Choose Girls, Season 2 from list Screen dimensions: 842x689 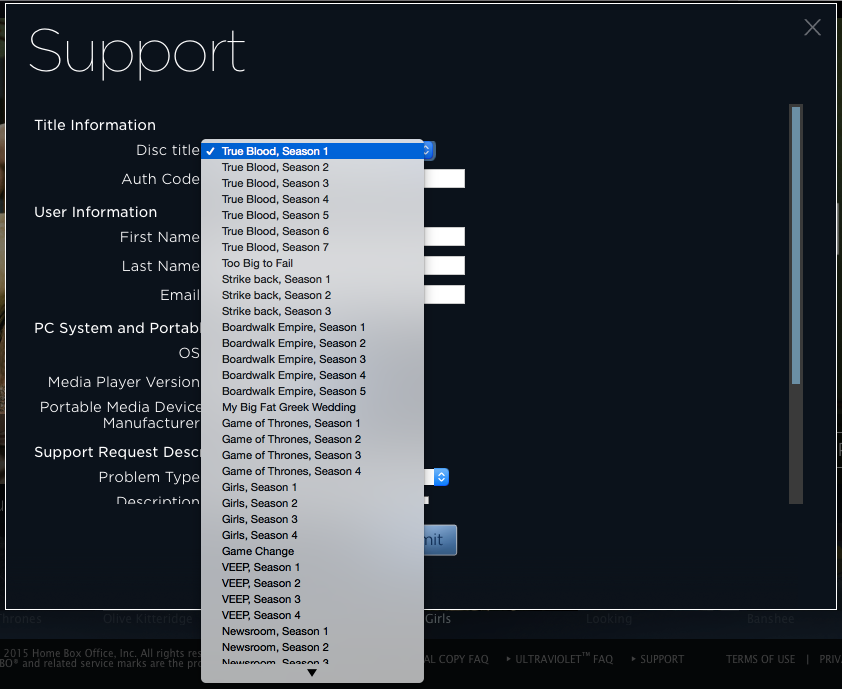[313, 503]
